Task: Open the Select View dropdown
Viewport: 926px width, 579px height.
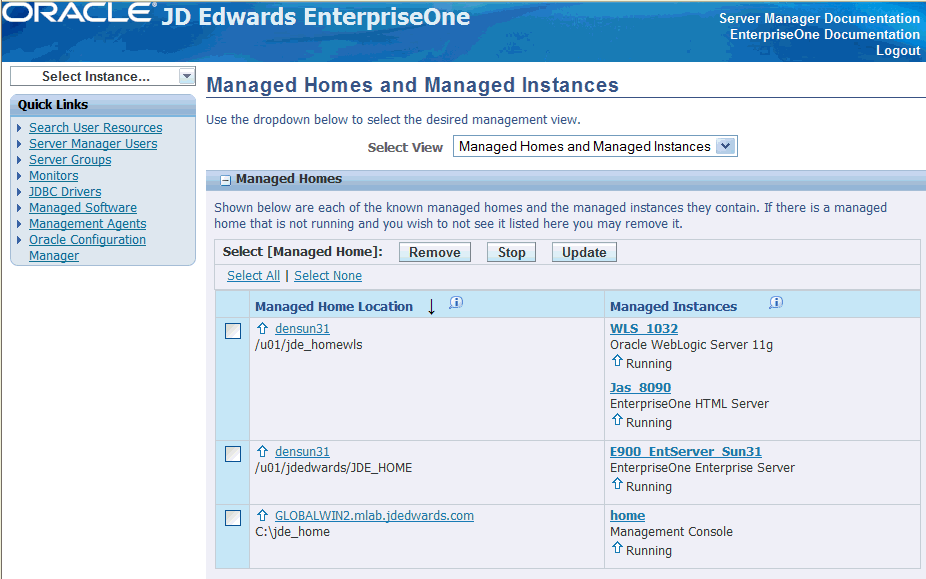Action: [595, 146]
